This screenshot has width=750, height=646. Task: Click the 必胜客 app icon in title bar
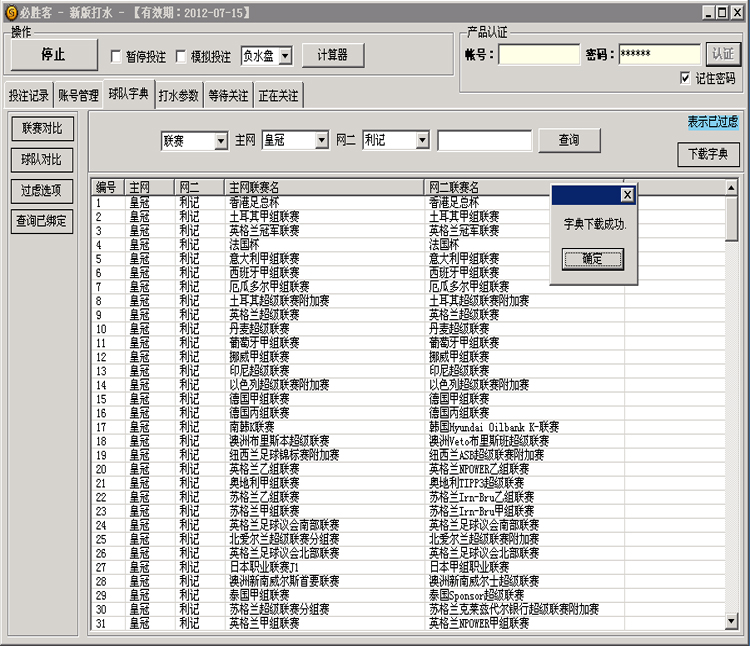(x=11, y=12)
